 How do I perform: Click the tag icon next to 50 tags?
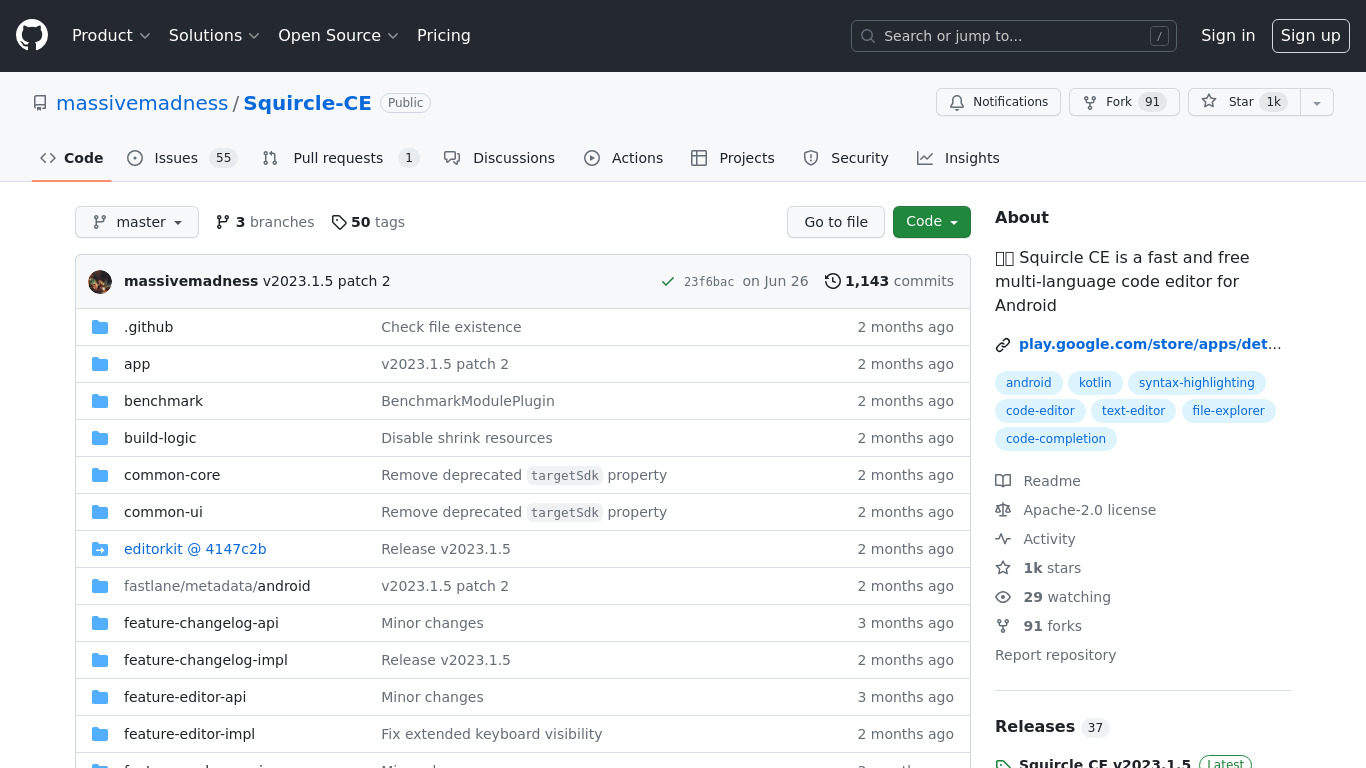(339, 222)
